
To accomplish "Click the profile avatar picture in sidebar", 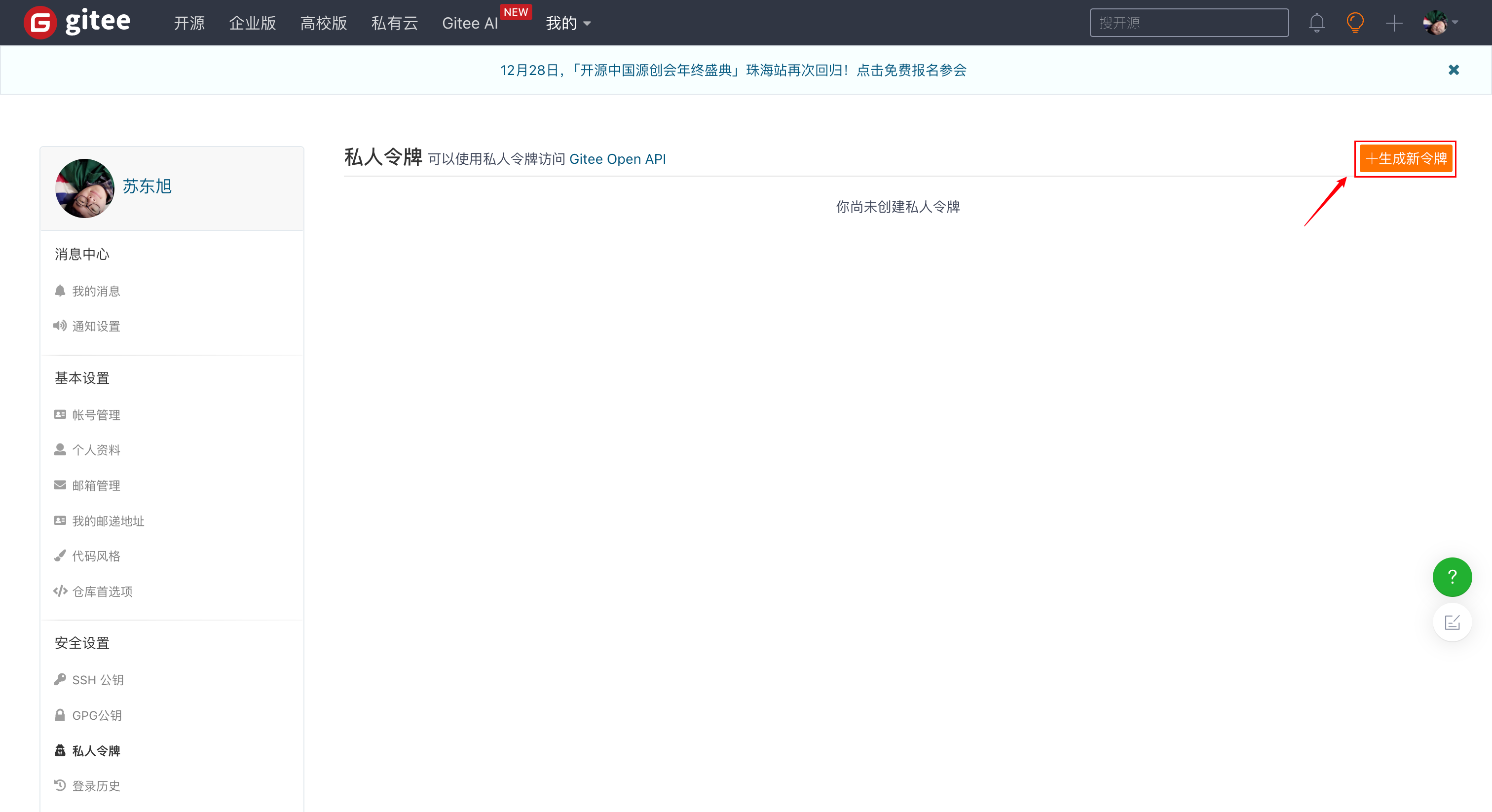I will coord(84,188).
